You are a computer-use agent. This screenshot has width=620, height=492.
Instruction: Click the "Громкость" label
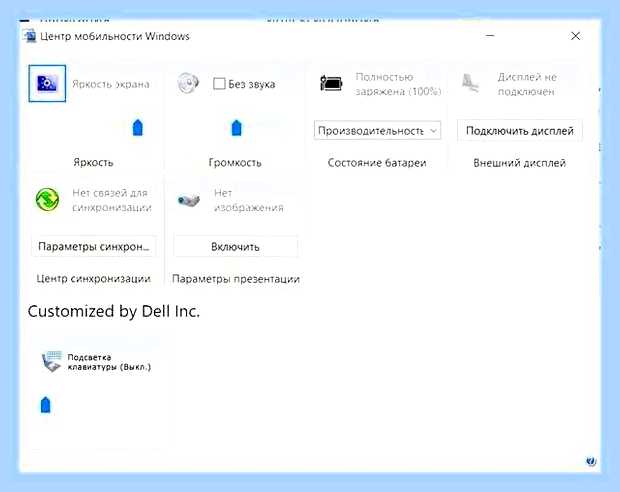click(x=235, y=163)
